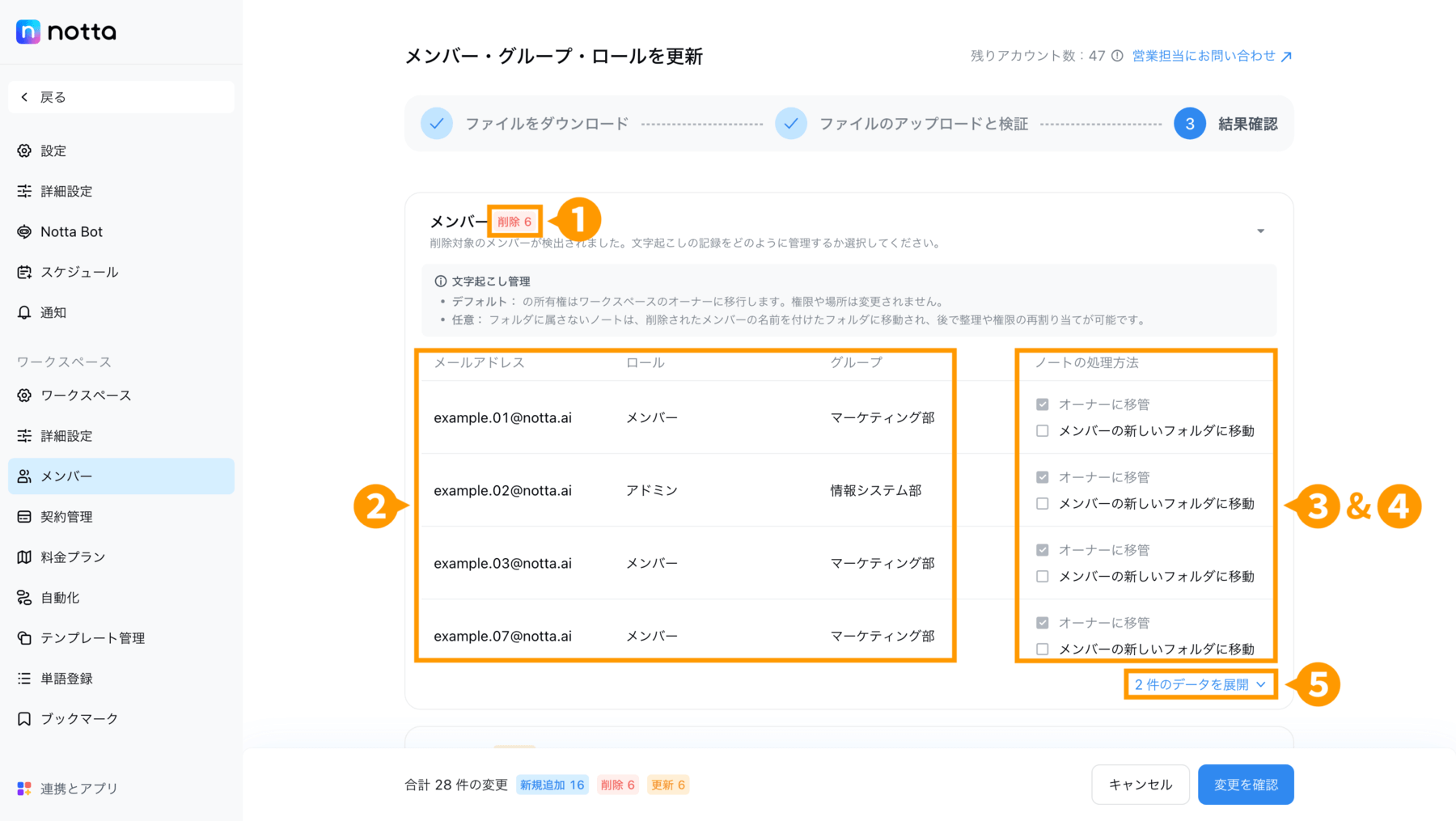Viewport: 1456px width, 821px height.
Task: Click the メールアドレス column header
Action: click(x=480, y=362)
